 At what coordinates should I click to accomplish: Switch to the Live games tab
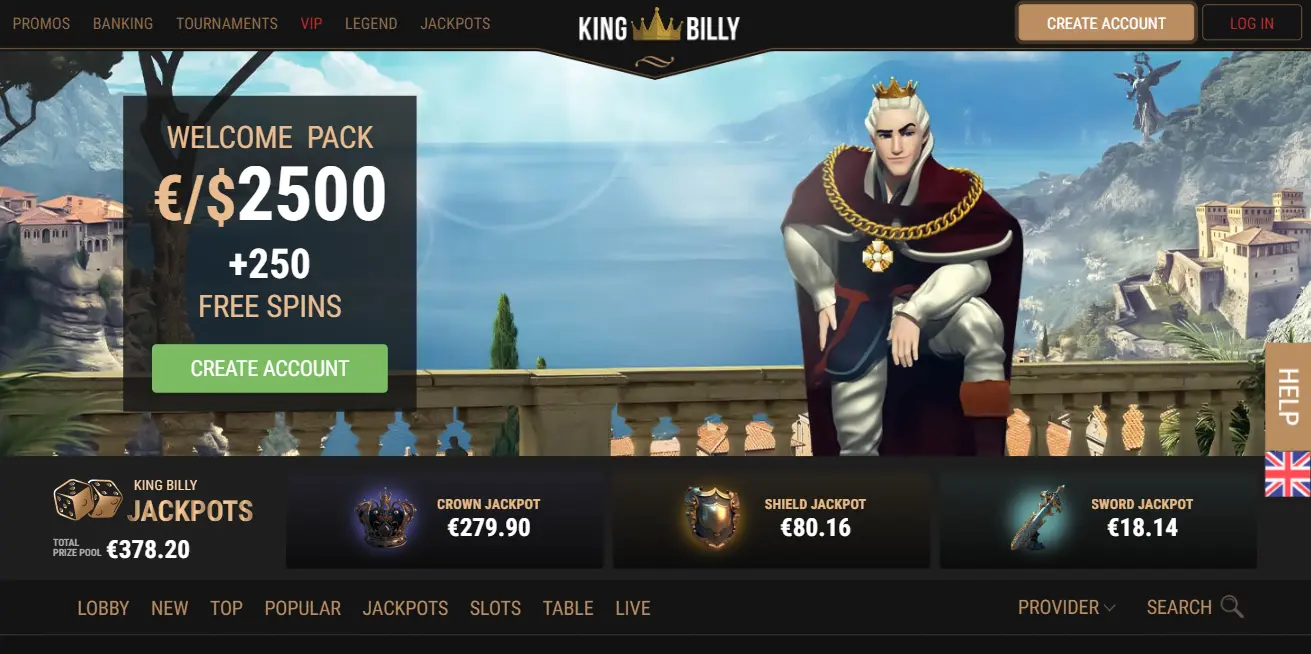633,608
